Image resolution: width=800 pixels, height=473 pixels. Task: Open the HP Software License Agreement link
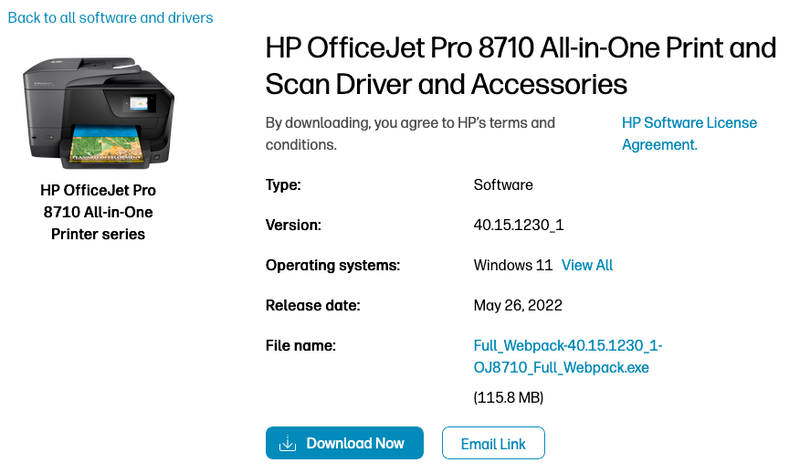[x=689, y=133]
